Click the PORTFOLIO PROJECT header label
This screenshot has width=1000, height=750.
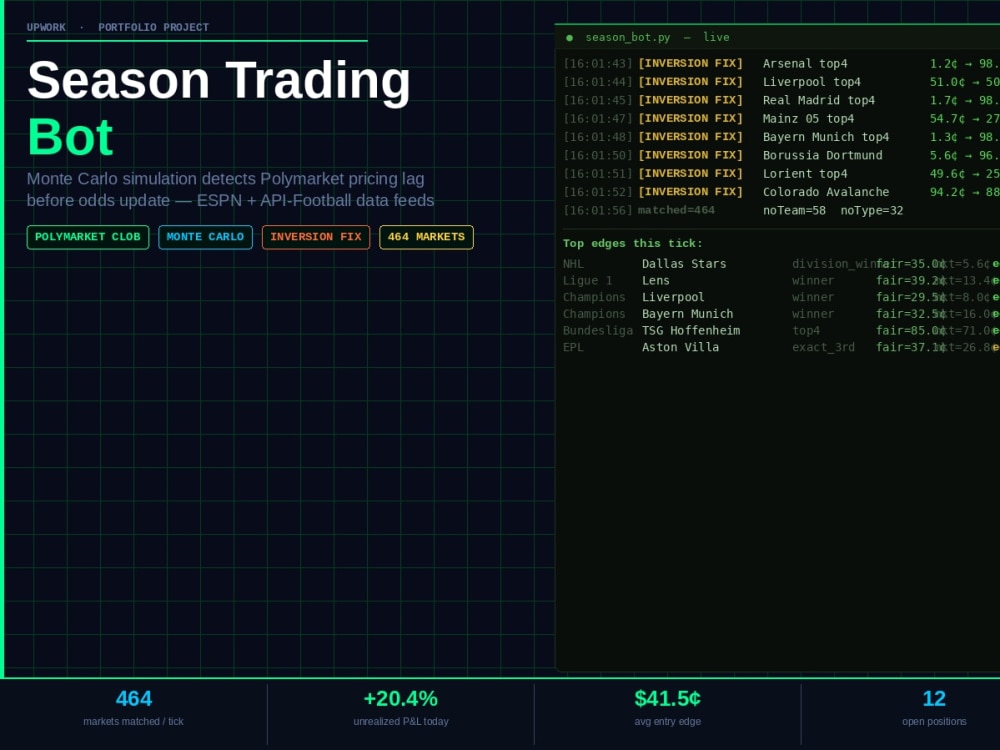pos(153,27)
